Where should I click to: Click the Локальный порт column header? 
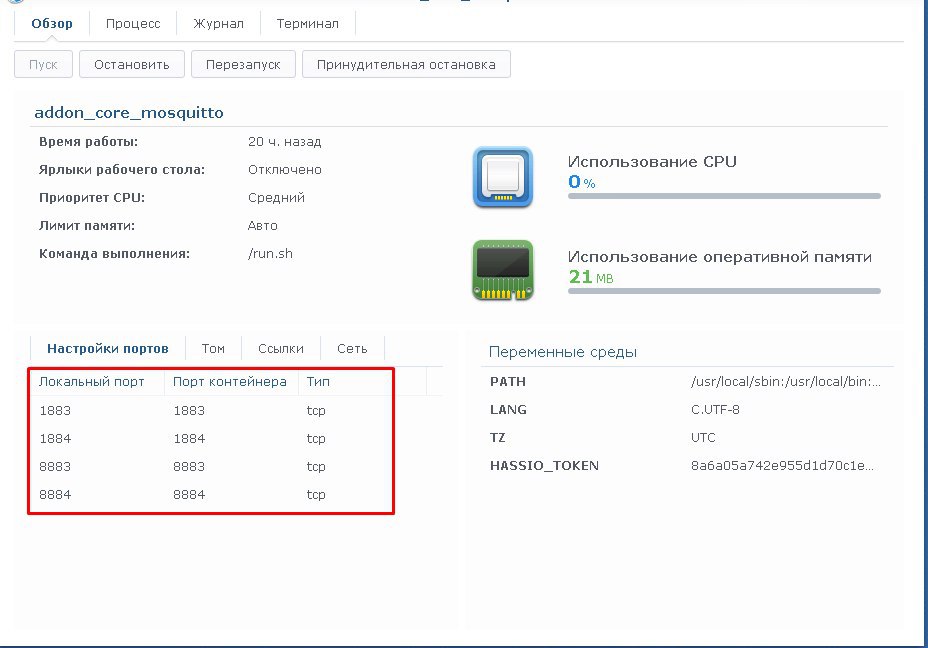[92, 382]
